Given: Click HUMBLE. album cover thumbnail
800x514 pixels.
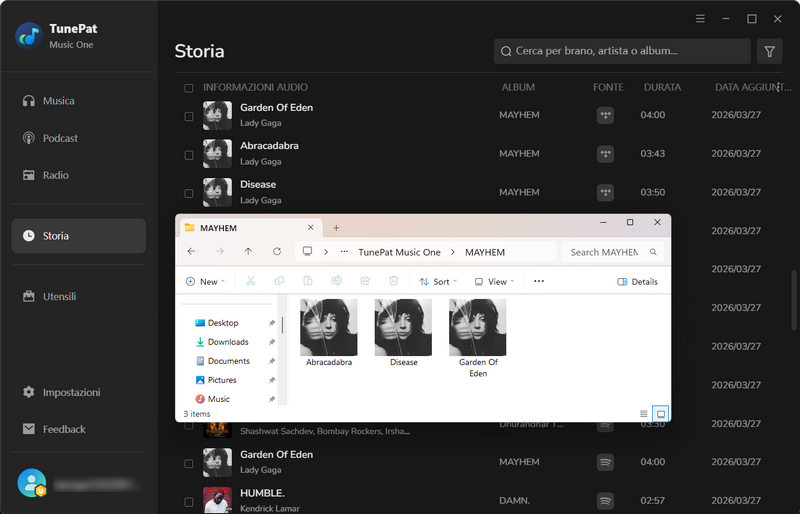Looking at the screenshot, I should coord(217,500).
